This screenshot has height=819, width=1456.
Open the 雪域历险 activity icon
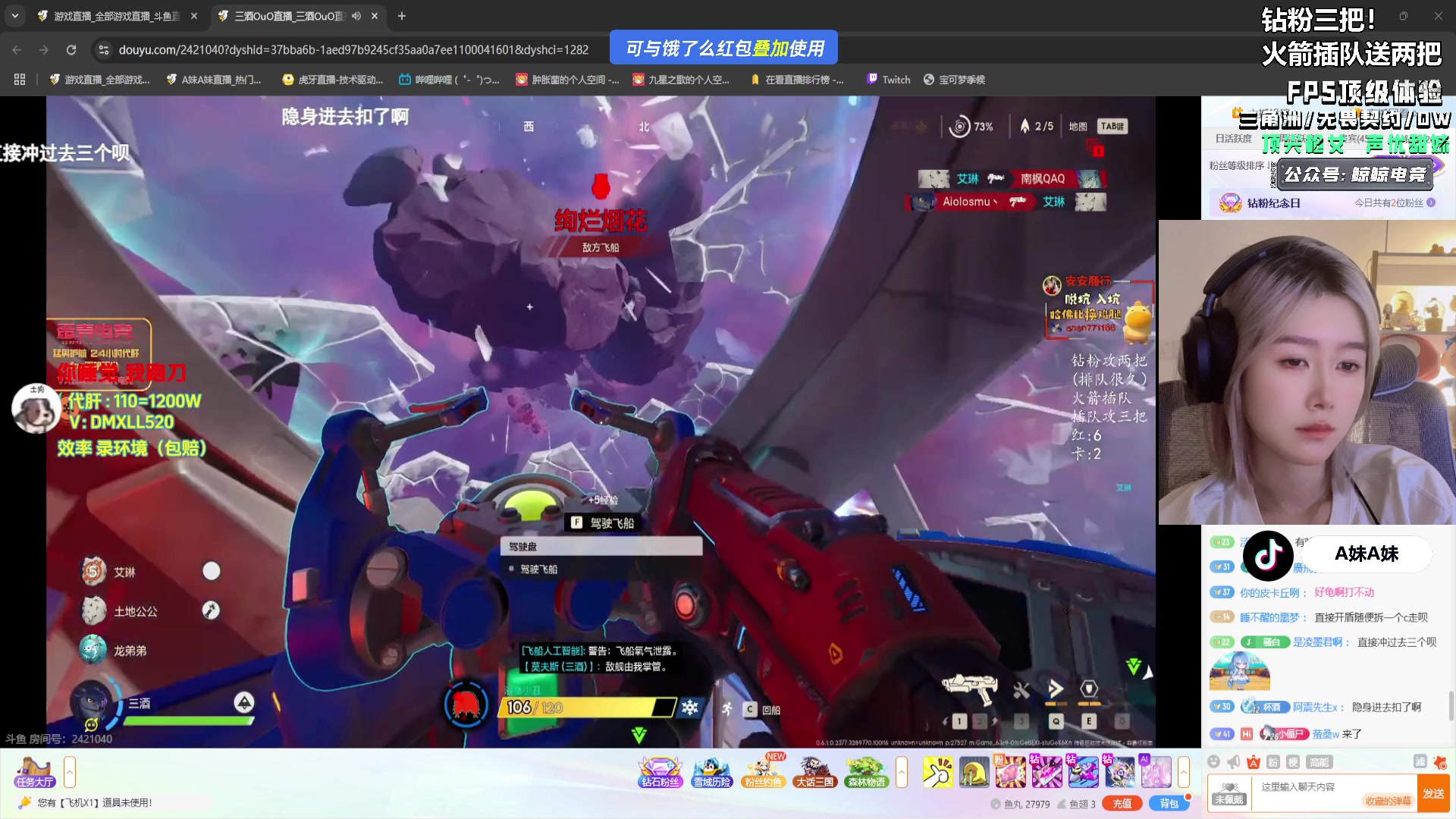tap(711, 772)
